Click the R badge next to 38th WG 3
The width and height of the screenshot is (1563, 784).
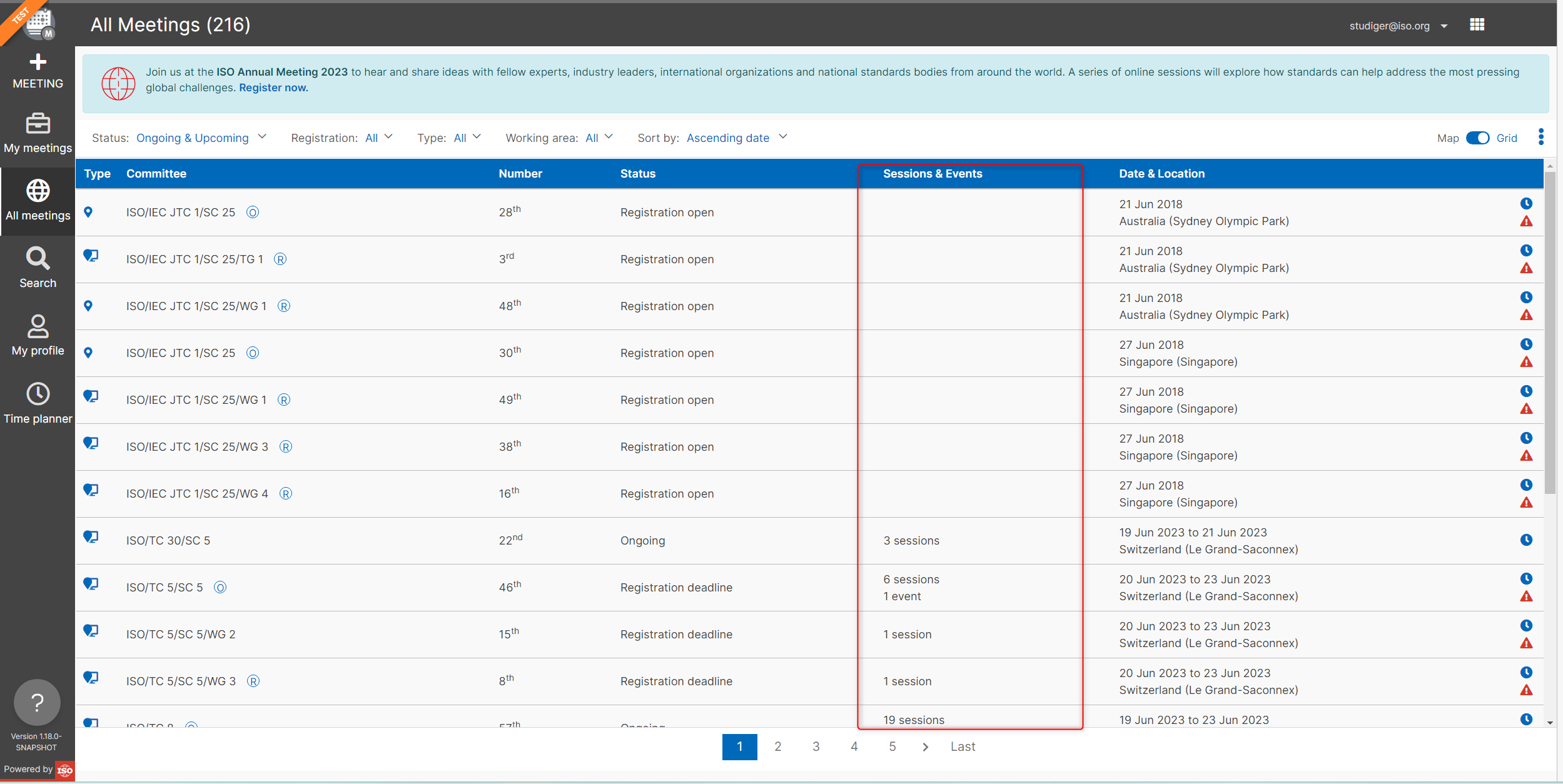click(x=286, y=447)
